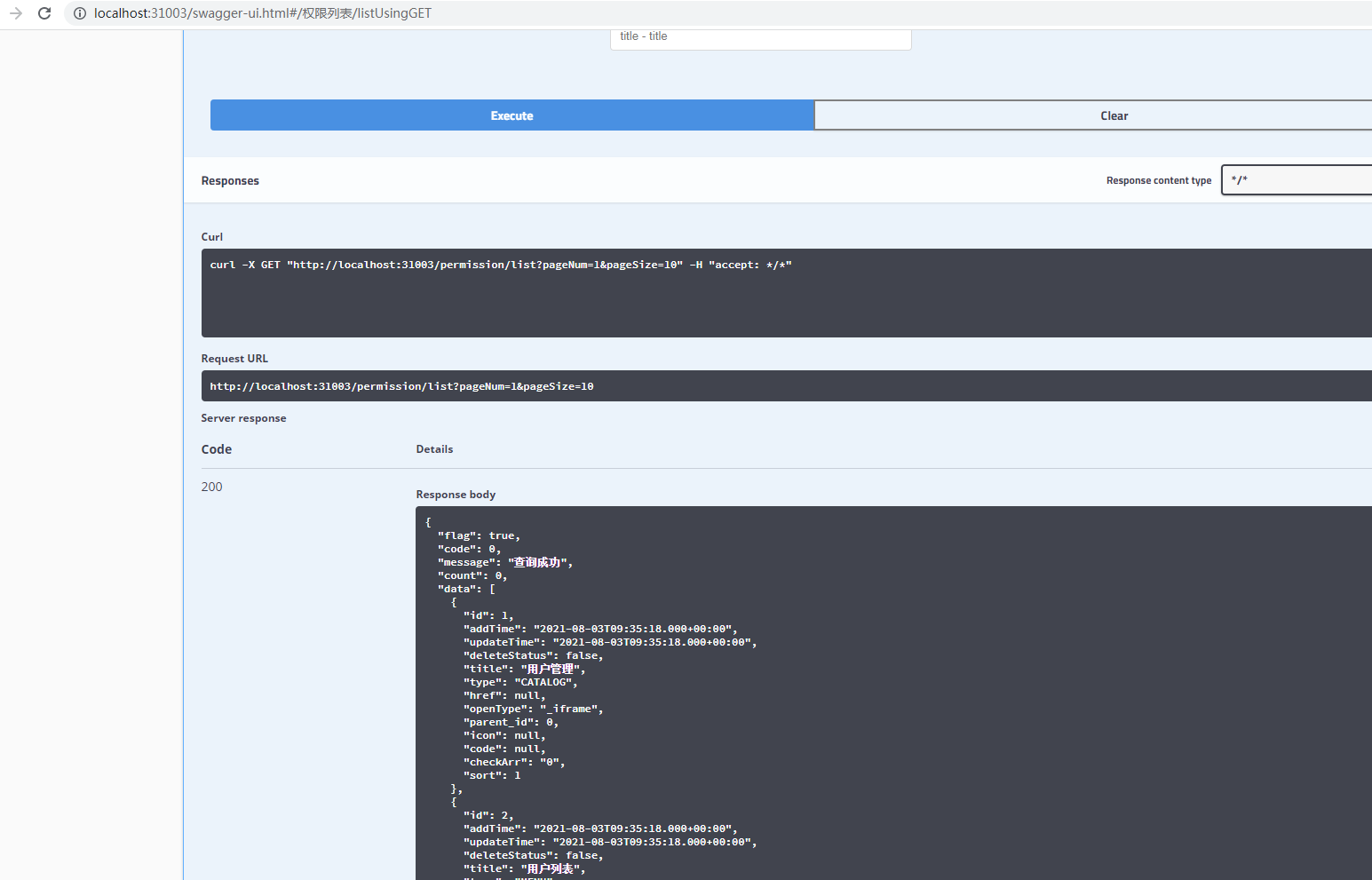
Task: Click the Details column header
Action: click(x=434, y=449)
